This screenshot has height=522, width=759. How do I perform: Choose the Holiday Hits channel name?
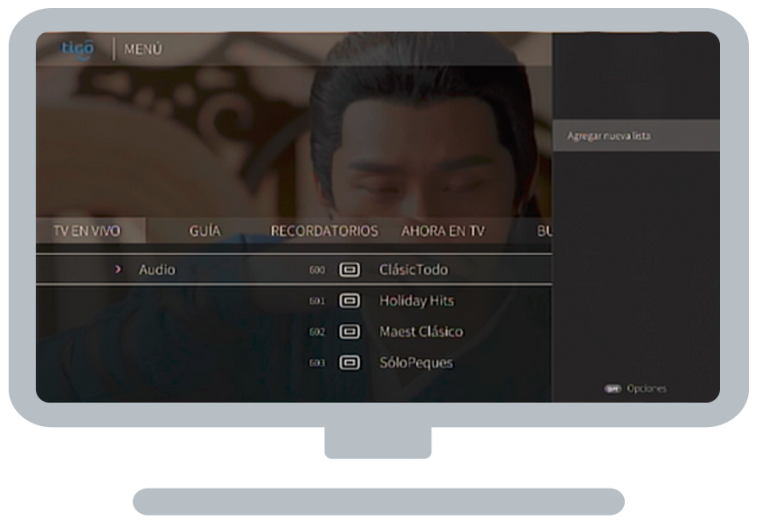[x=417, y=301]
